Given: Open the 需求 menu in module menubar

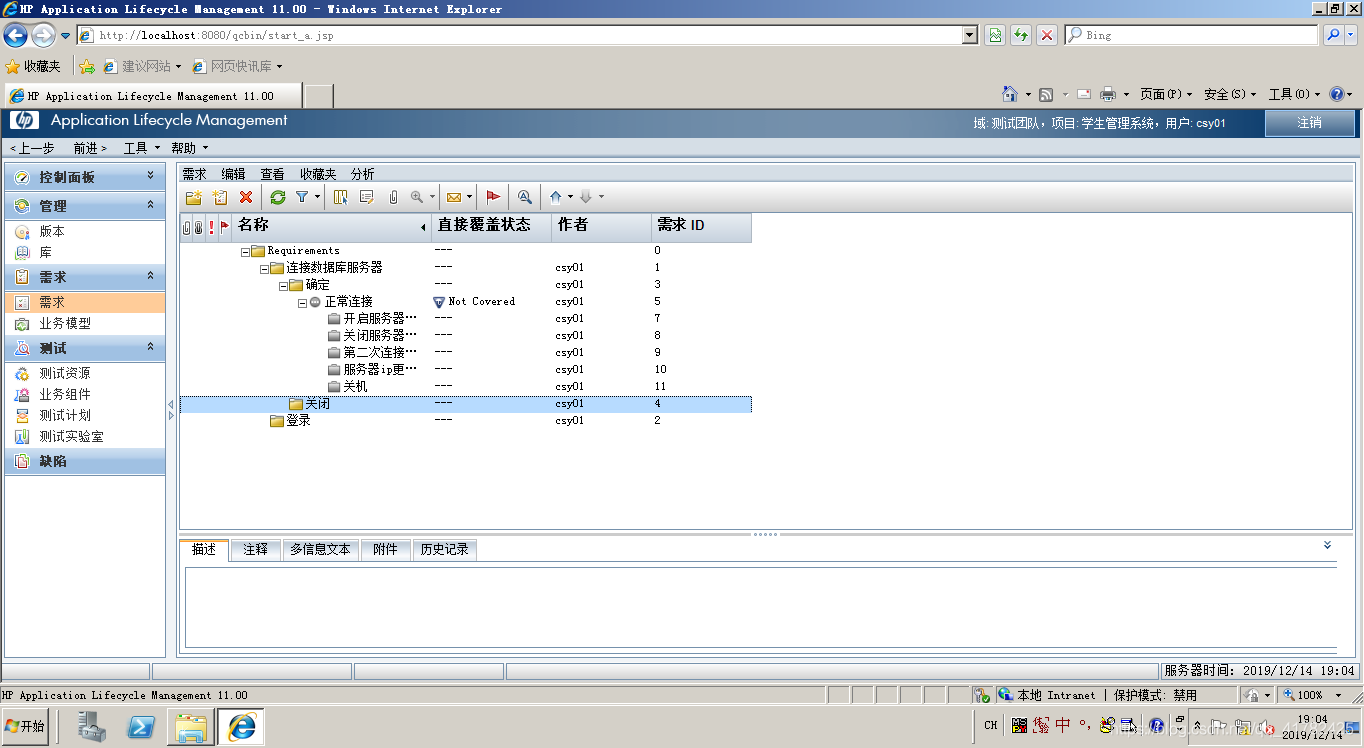Looking at the screenshot, I should (194, 174).
